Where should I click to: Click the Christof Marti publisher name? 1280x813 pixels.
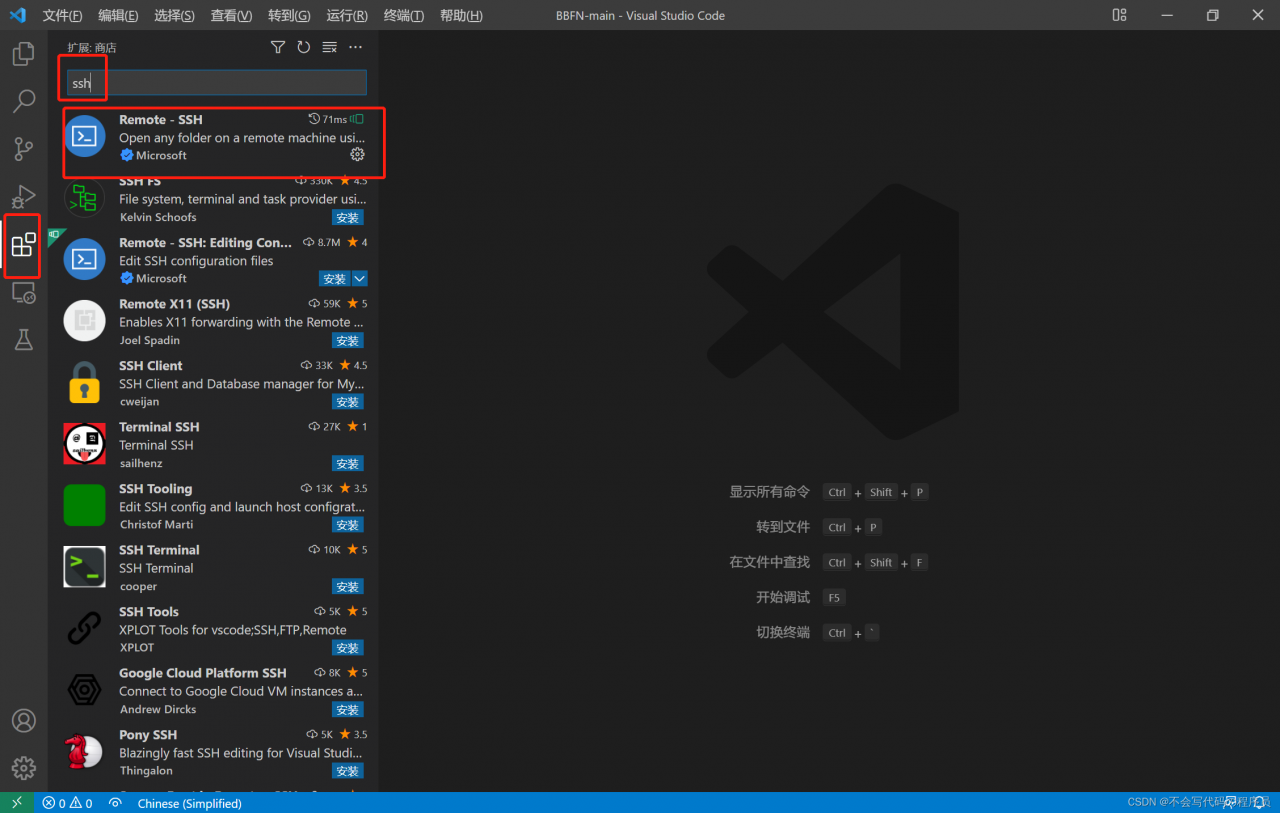156,524
